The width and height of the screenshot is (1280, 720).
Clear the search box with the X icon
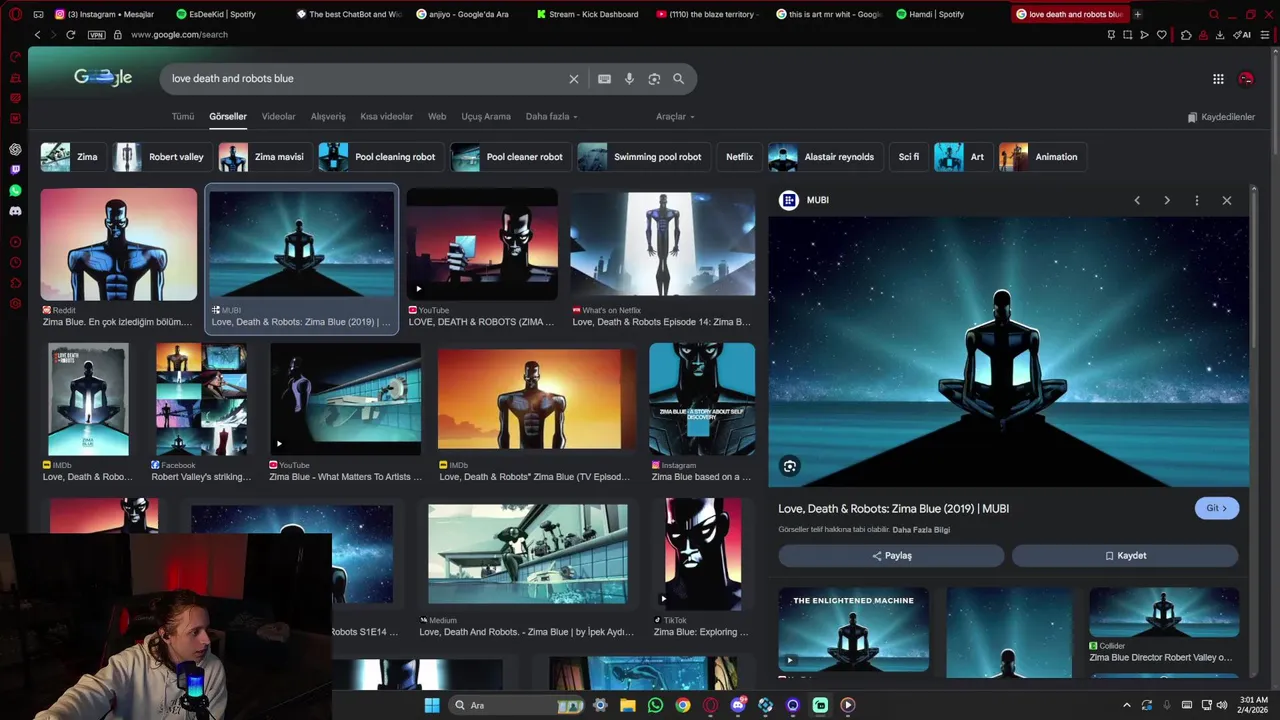point(574,79)
